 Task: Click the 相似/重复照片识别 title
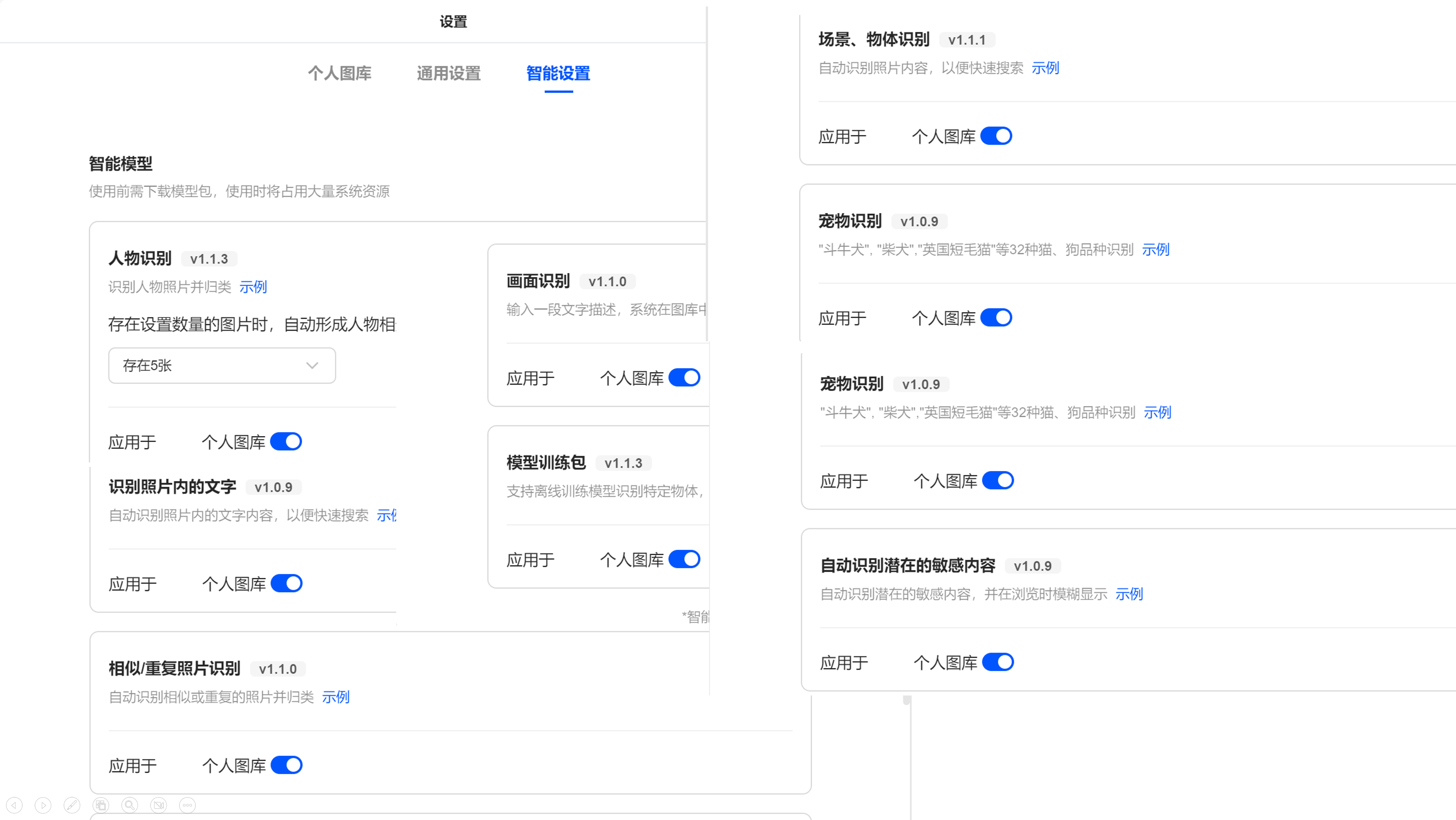[x=175, y=668]
